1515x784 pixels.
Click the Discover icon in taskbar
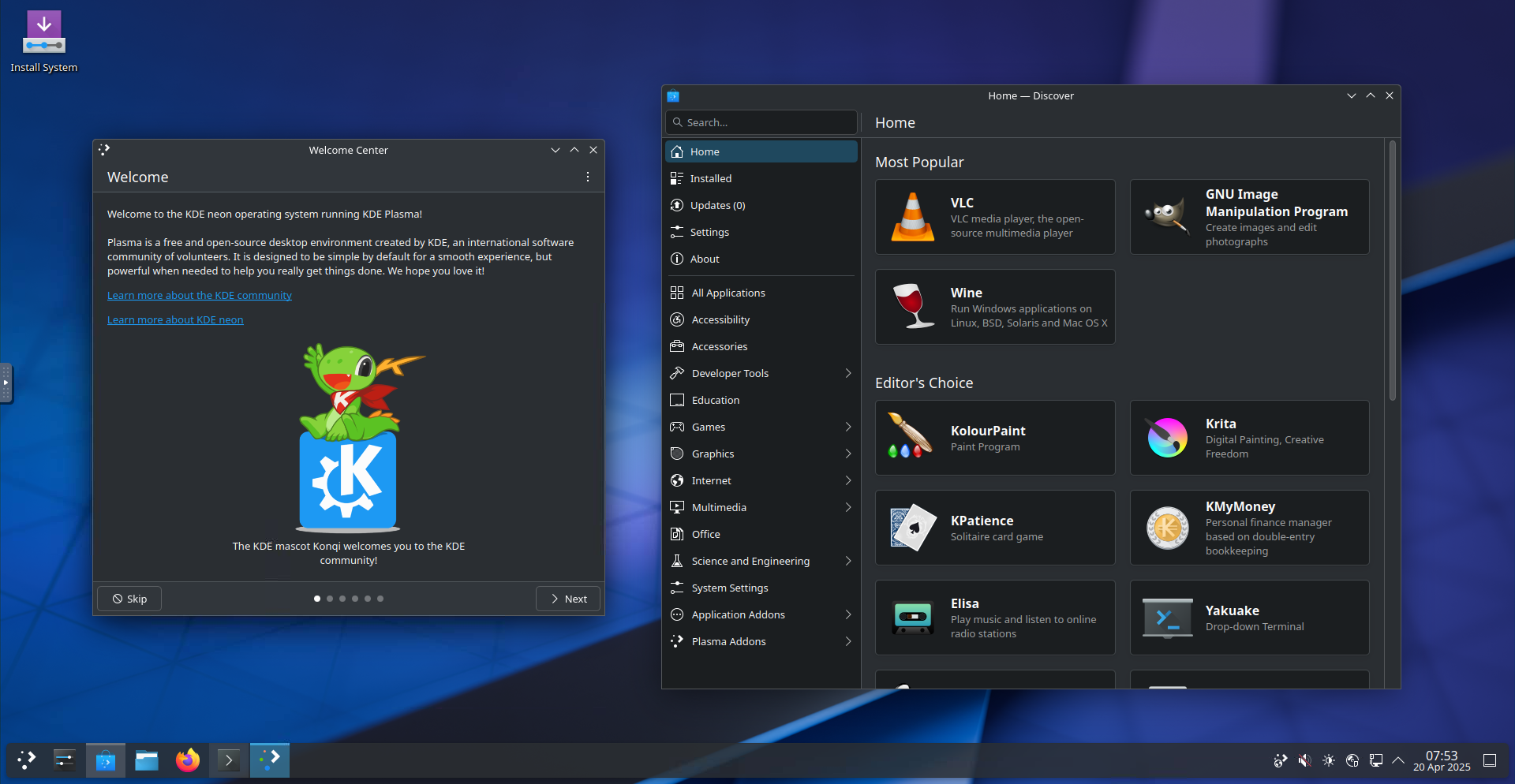click(x=106, y=760)
